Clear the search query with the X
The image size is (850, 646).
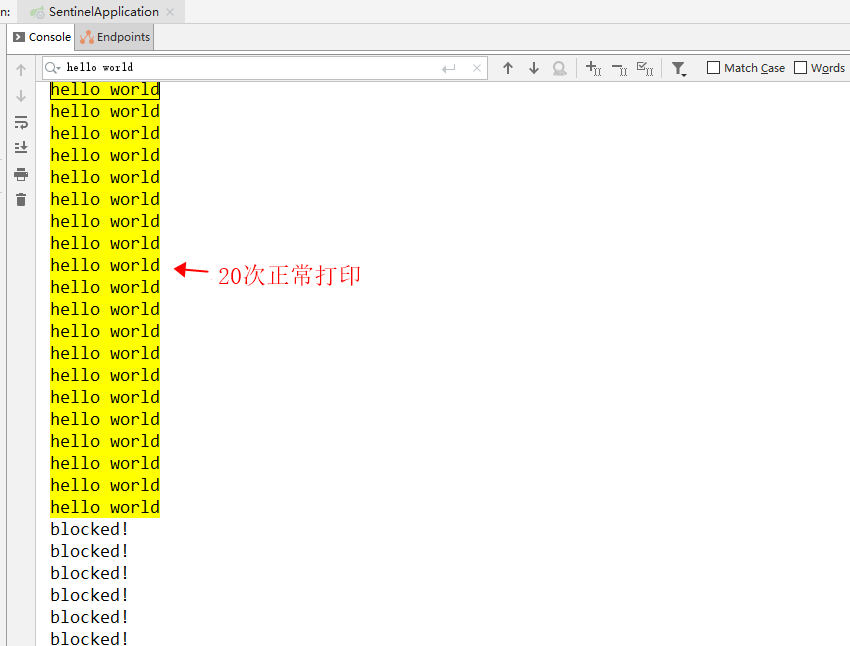477,67
